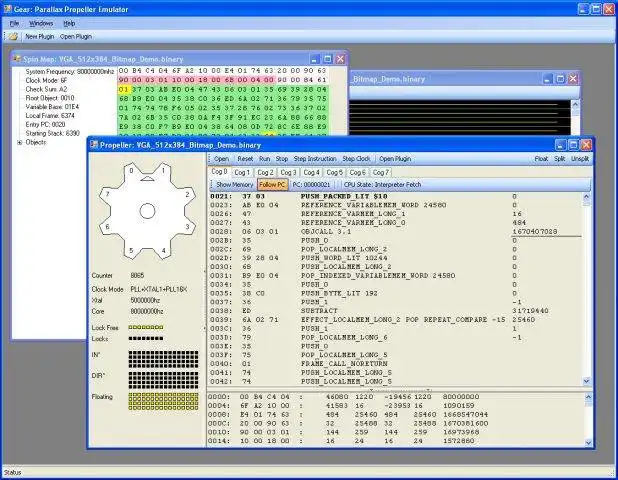Click scroll up arrow in disassembly pane
The height and width of the screenshot is (480, 618).
click(586, 196)
